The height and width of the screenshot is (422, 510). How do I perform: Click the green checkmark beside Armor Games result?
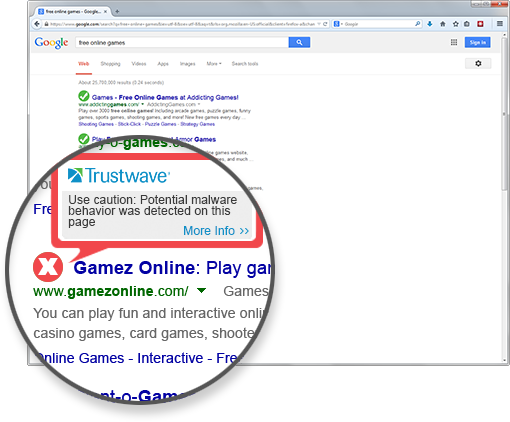pos(84,138)
